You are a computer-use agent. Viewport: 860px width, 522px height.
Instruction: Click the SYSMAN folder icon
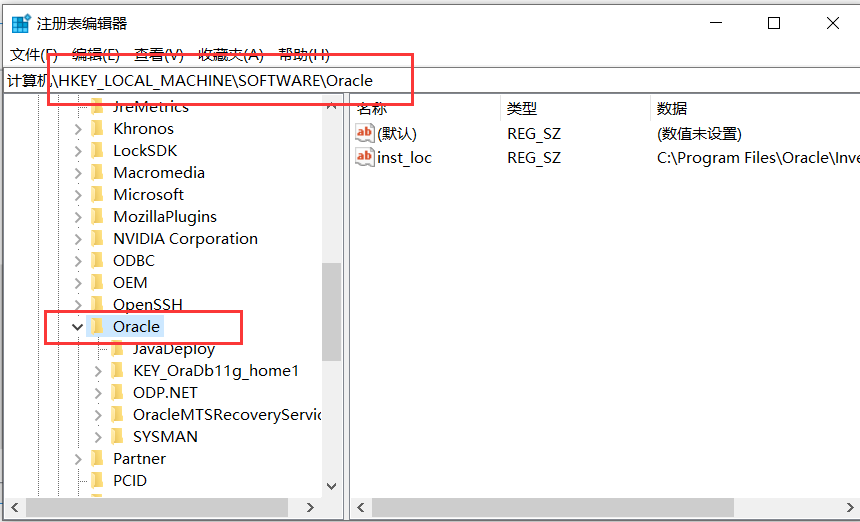tap(117, 436)
